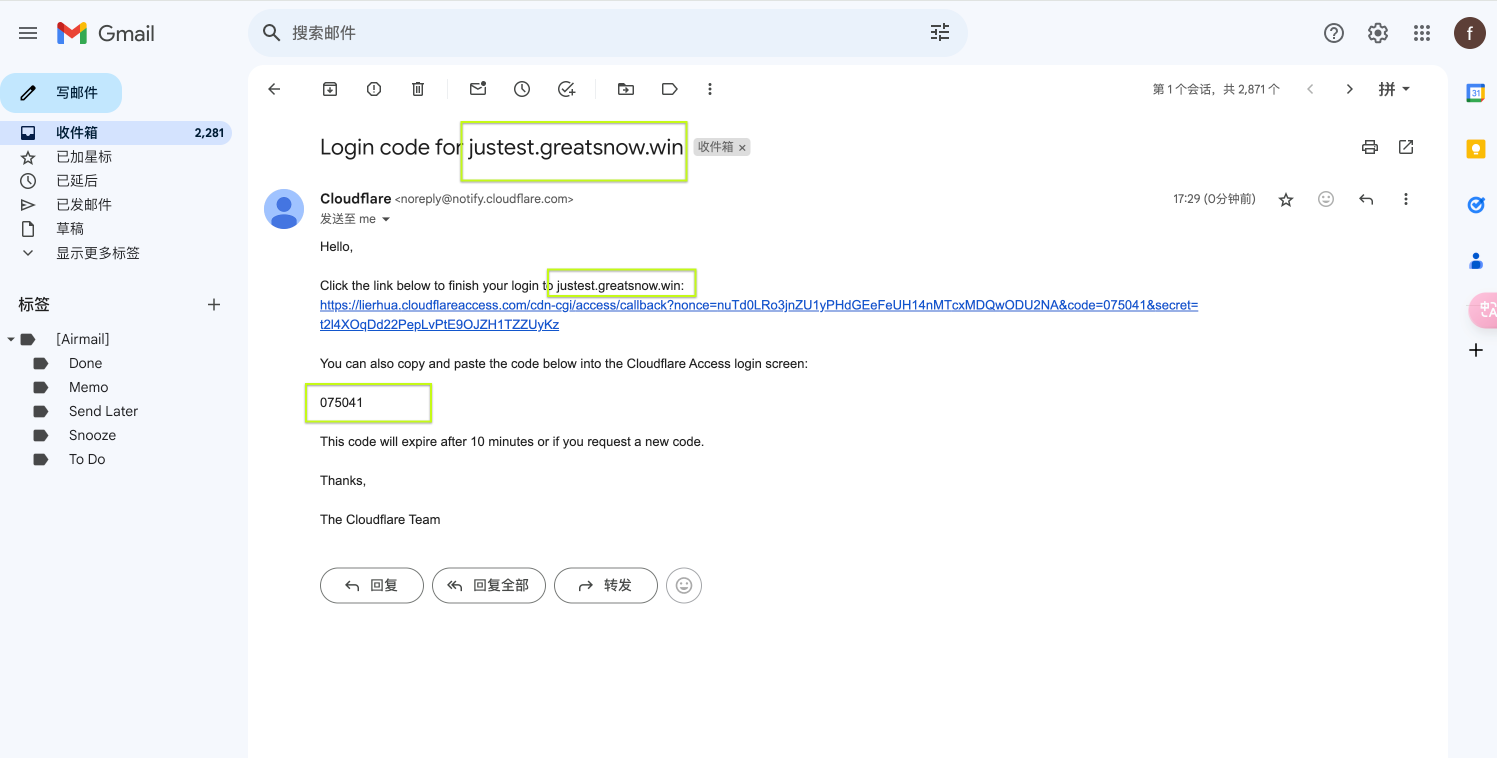Click the Gmail logo
This screenshot has height=758, width=1497.
coord(106,33)
